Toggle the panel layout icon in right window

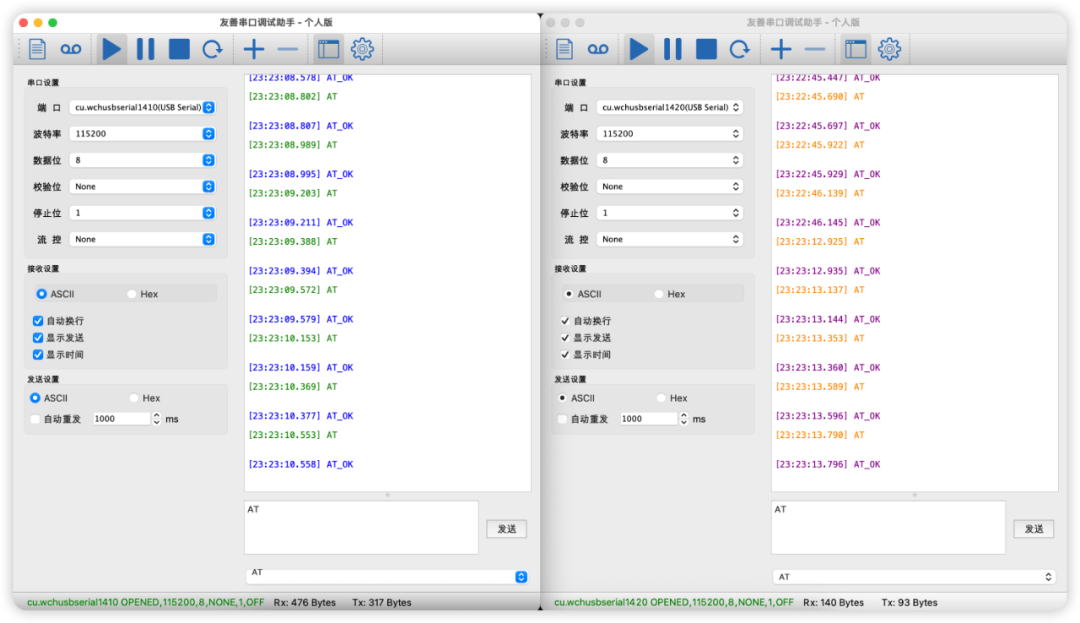pos(855,49)
